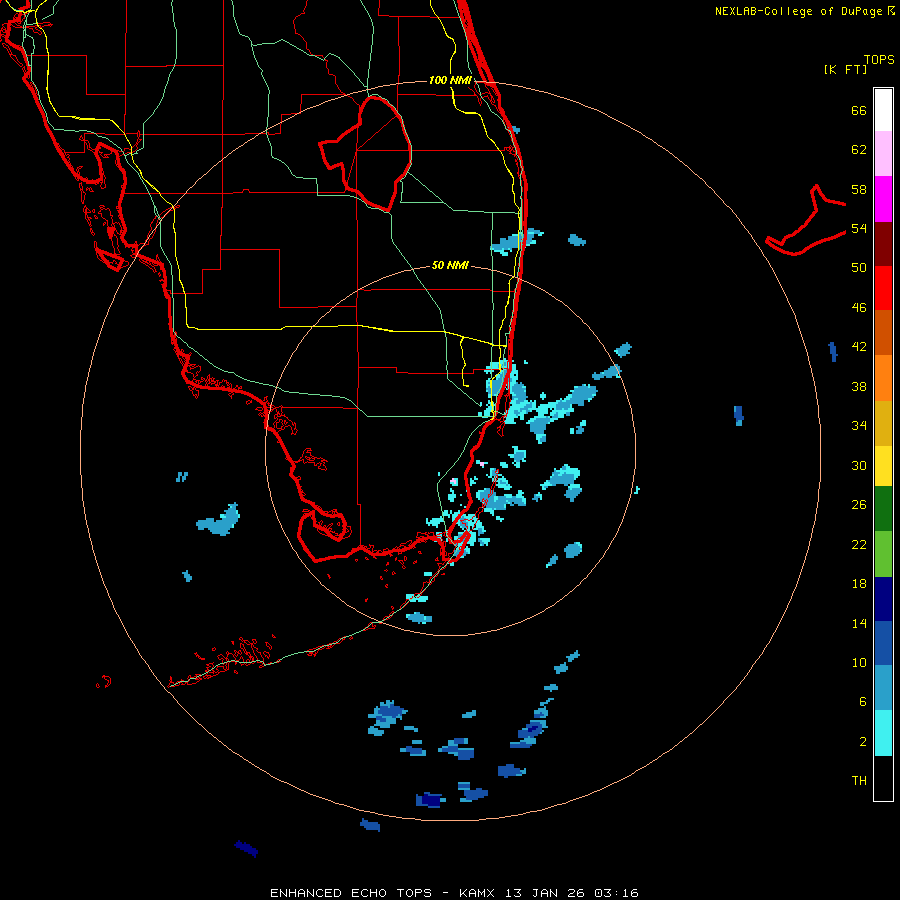The image size is (900, 900).
Task: Click the "ENHANCED ECHO TOPS" caption text
Action: pos(351,893)
